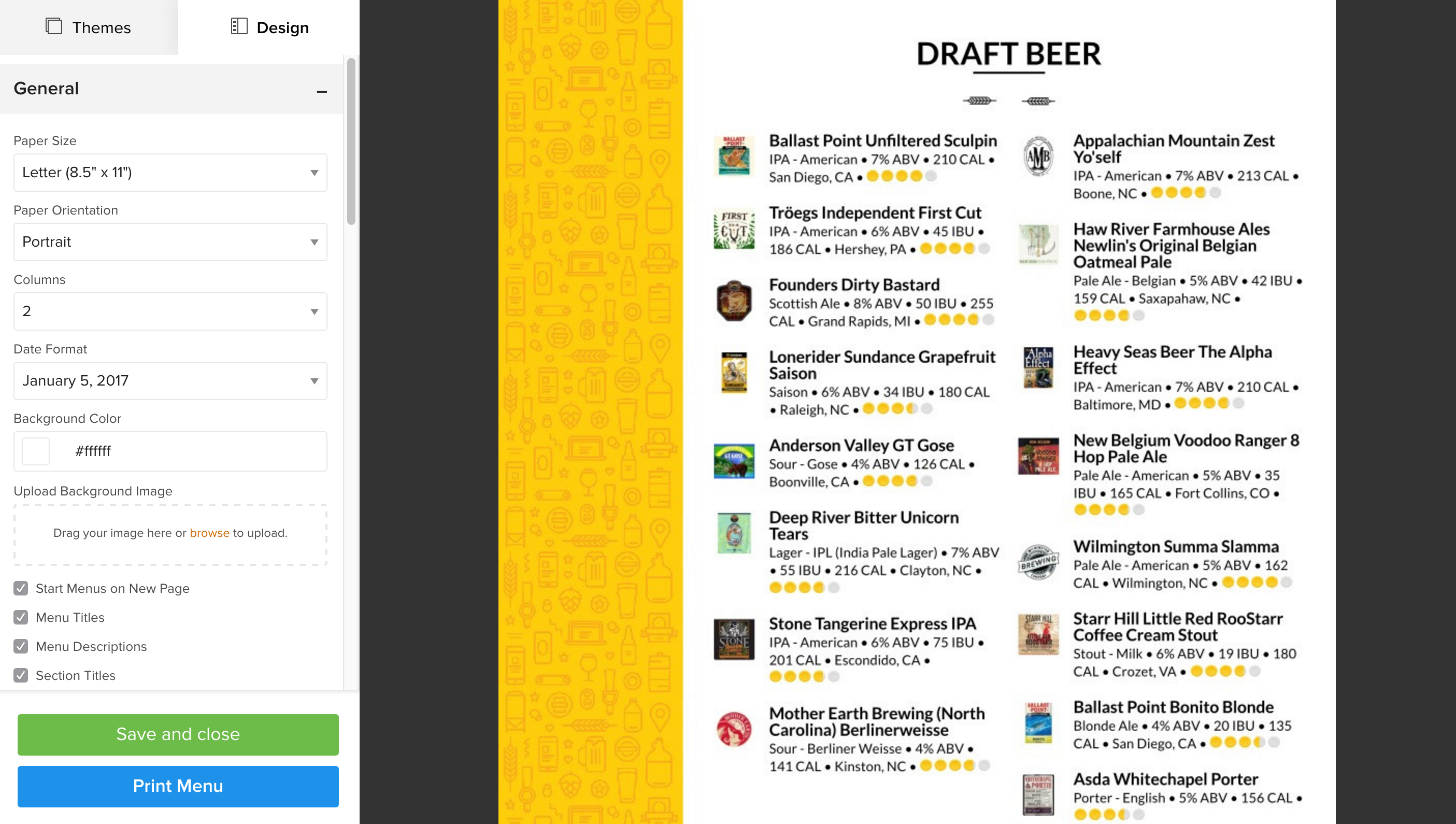Image resolution: width=1456 pixels, height=824 pixels.
Task: Toggle the Menu Titles checkbox
Action: coord(21,617)
